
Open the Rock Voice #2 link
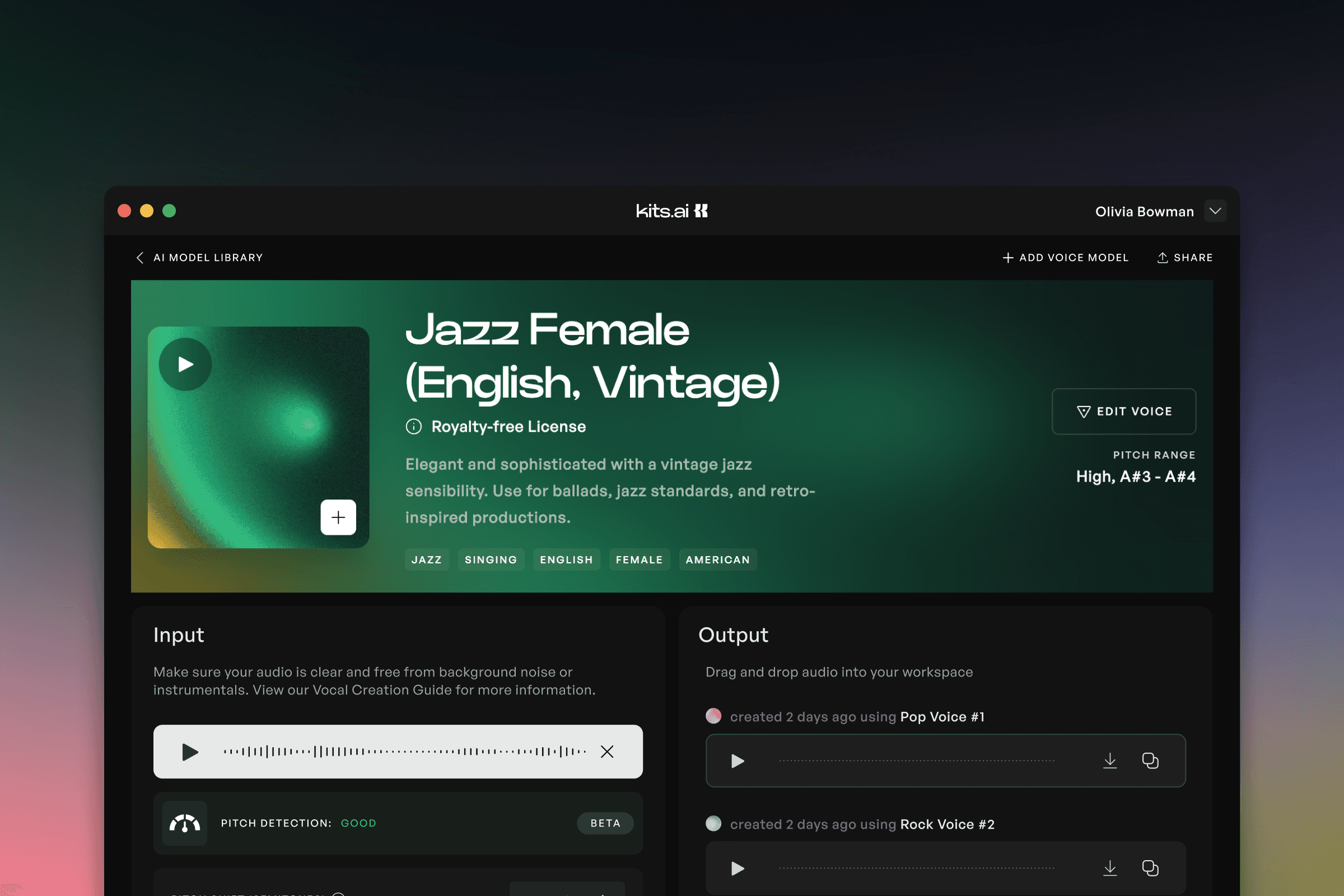point(948,824)
